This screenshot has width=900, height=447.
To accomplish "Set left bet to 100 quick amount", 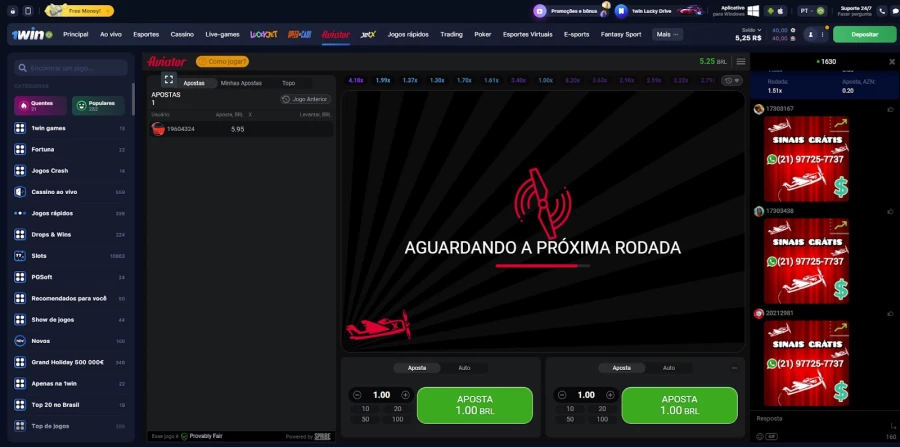I will tap(397, 419).
